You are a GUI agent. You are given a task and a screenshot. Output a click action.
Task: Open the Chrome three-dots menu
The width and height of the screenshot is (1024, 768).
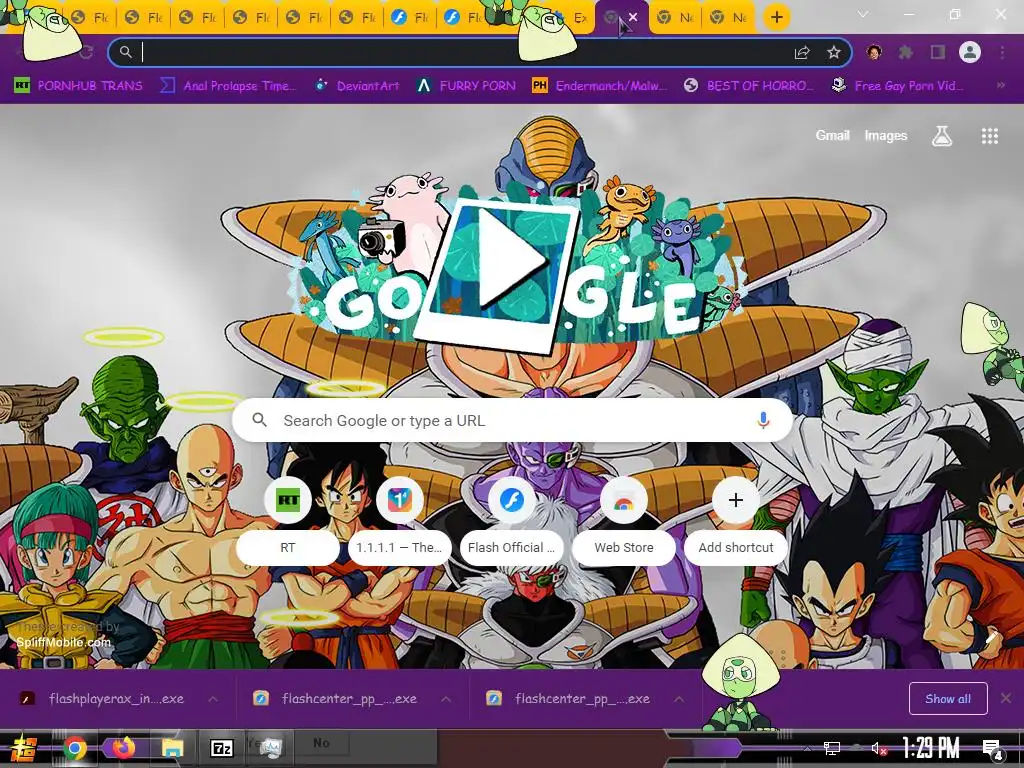[x=1002, y=52]
